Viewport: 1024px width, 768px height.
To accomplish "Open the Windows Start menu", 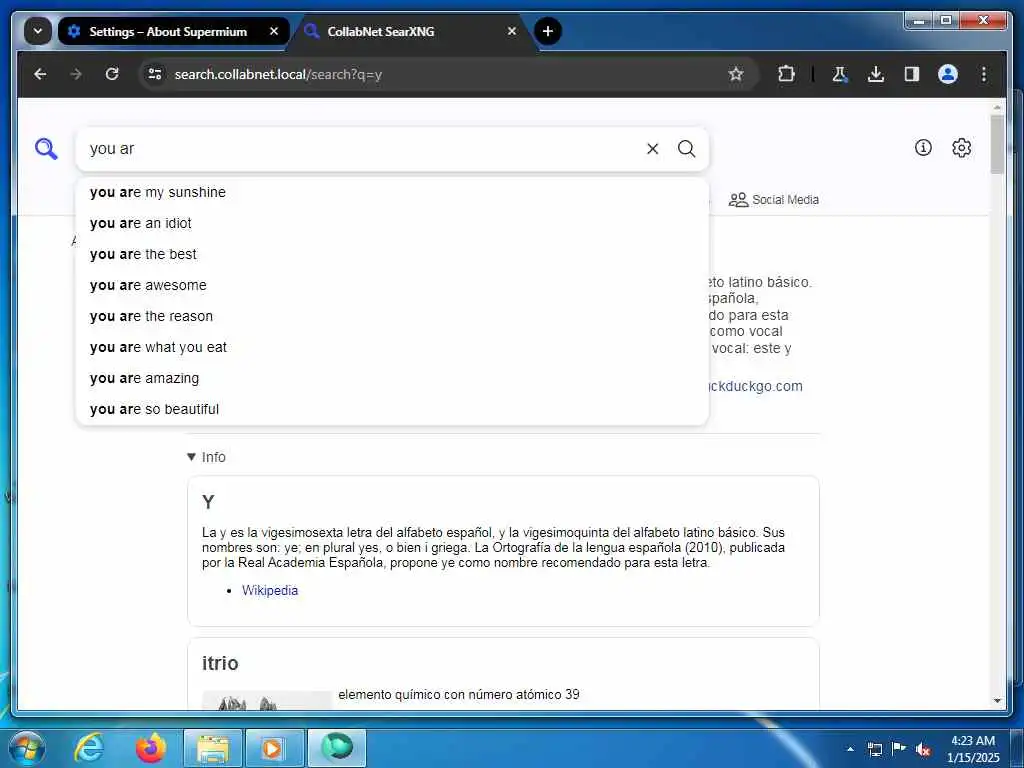I will click(x=26, y=748).
